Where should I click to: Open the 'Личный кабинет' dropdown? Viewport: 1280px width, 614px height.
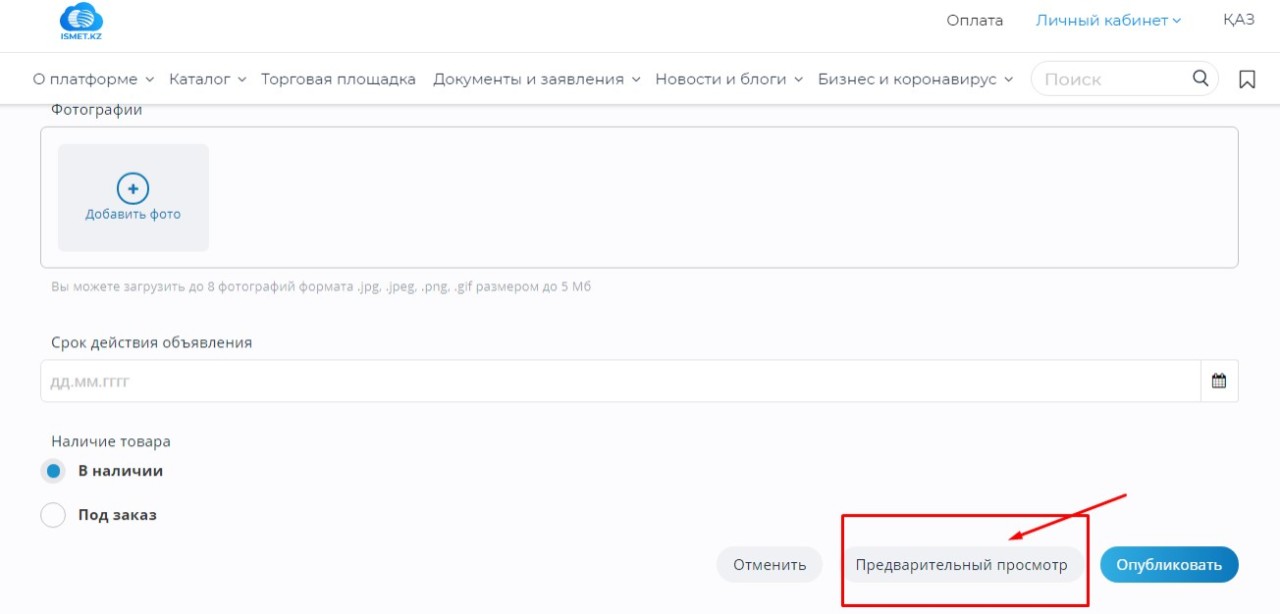pyautogui.click(x=1108, y=20)
